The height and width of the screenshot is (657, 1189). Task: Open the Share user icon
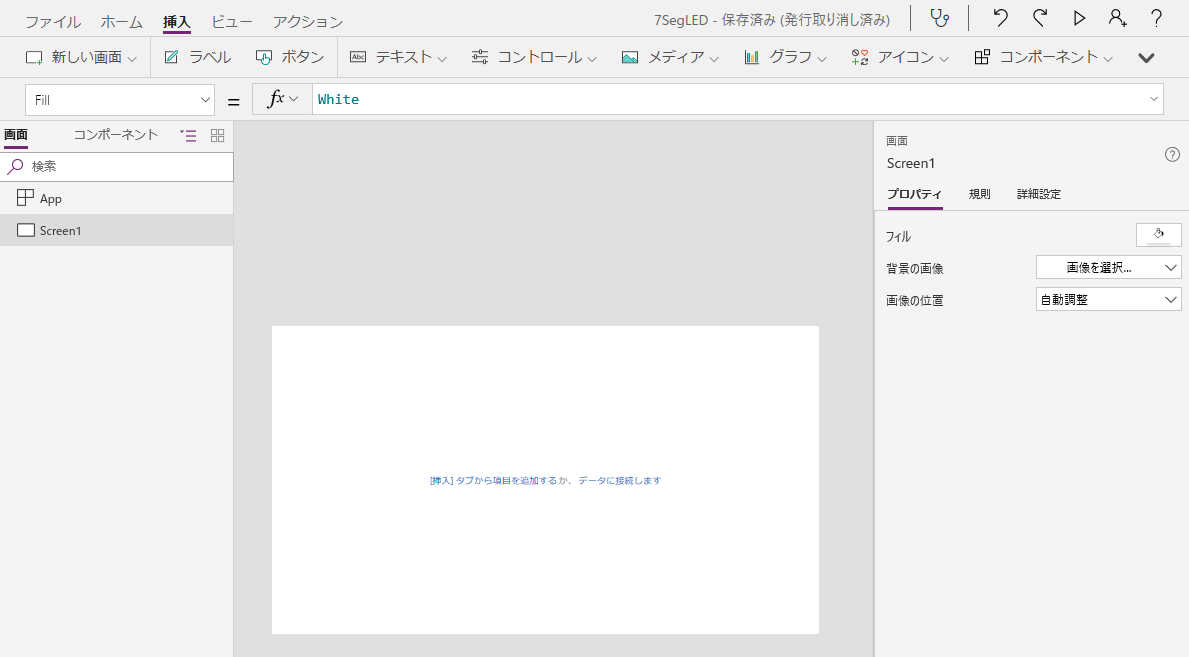pyautogui.click(x=1118, y=18)
